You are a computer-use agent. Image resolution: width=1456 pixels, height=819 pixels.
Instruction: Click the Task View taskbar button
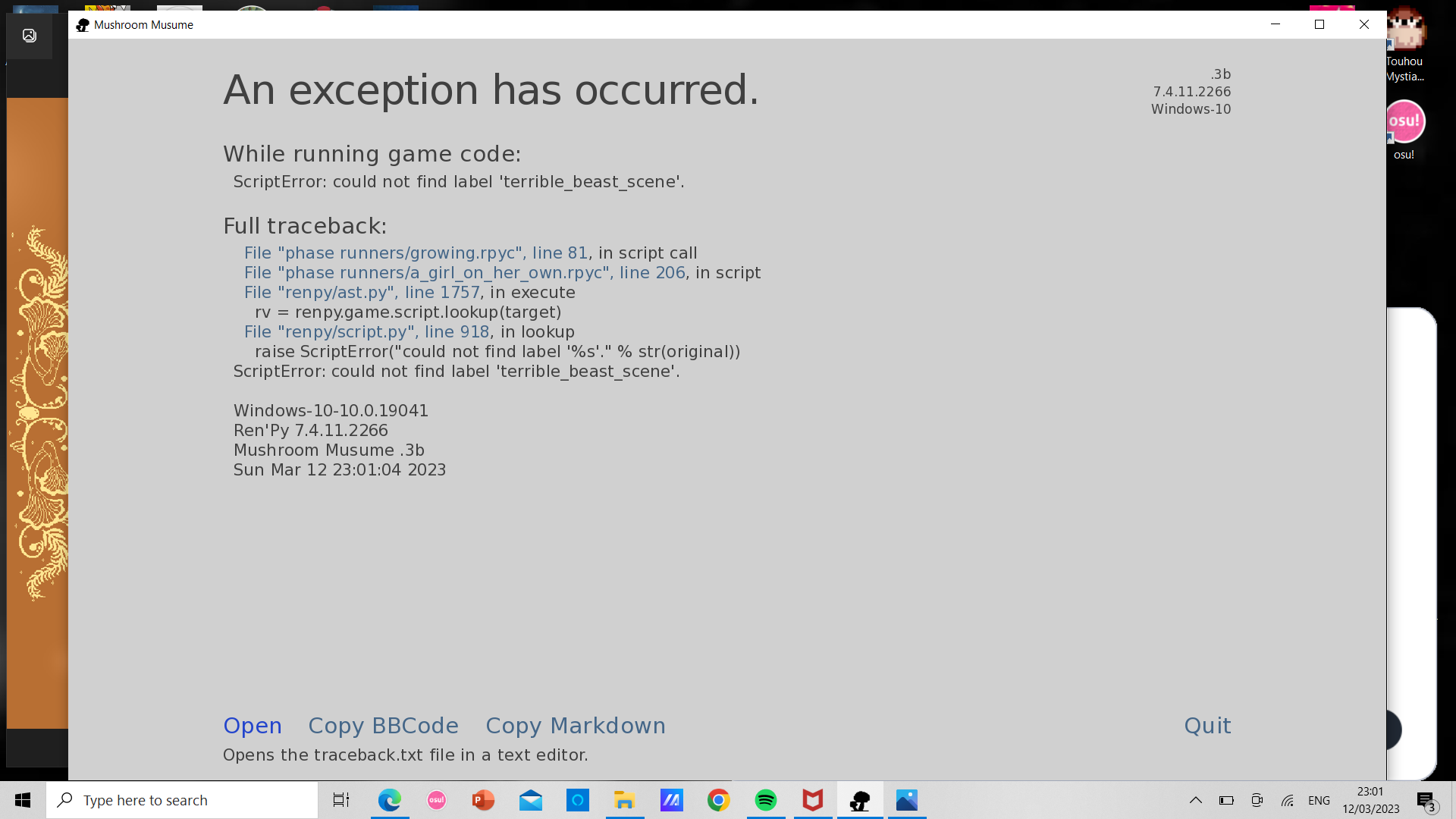[x=340, y=799]
